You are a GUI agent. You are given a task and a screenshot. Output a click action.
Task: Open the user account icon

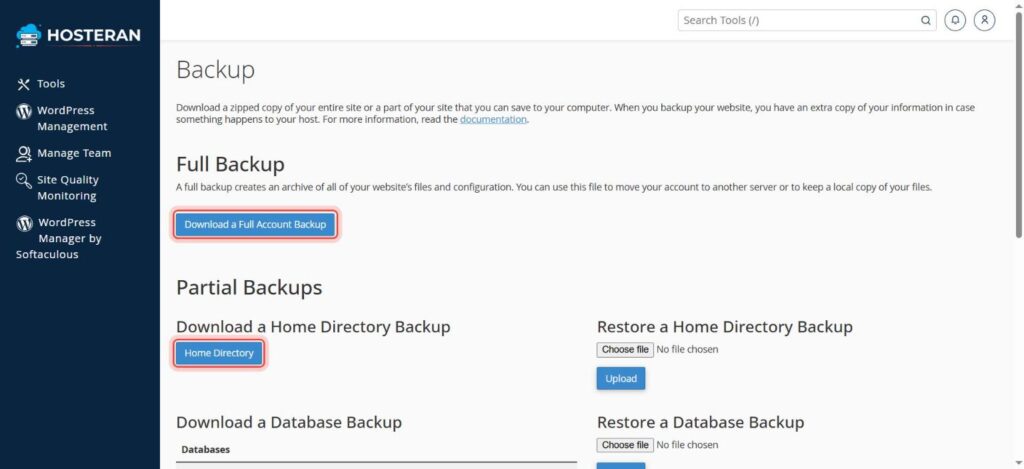coord(985,20)
